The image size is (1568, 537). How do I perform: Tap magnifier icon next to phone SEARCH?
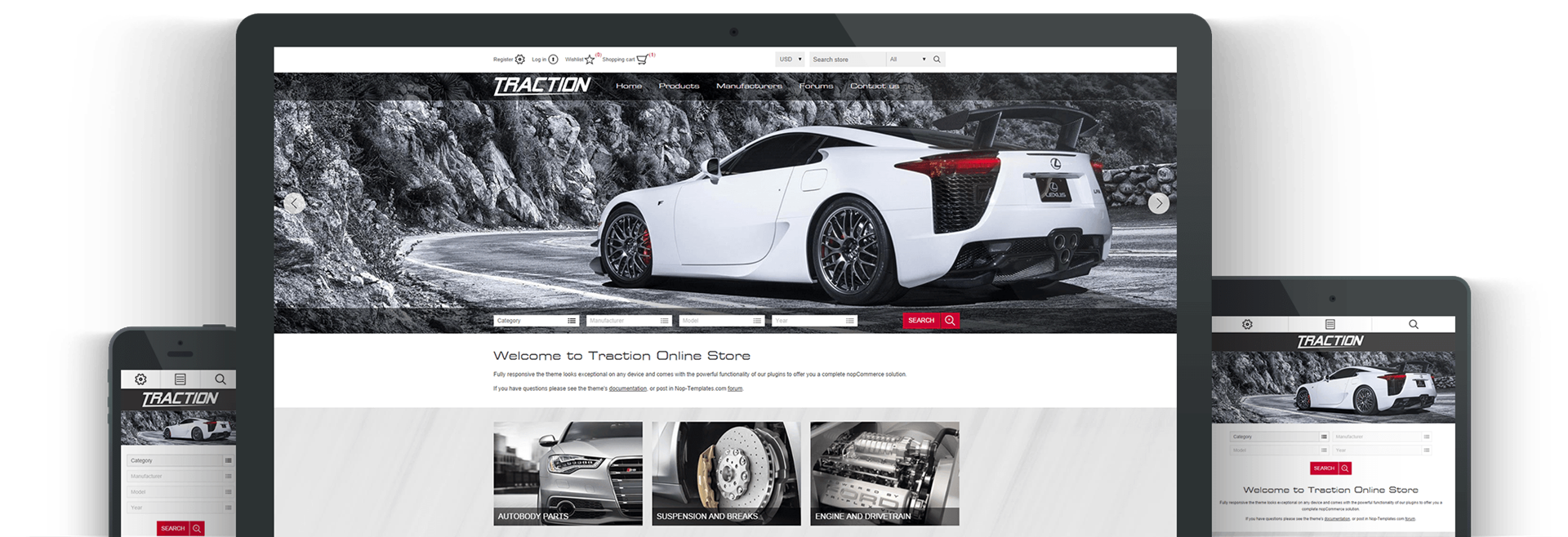point(197,529)
